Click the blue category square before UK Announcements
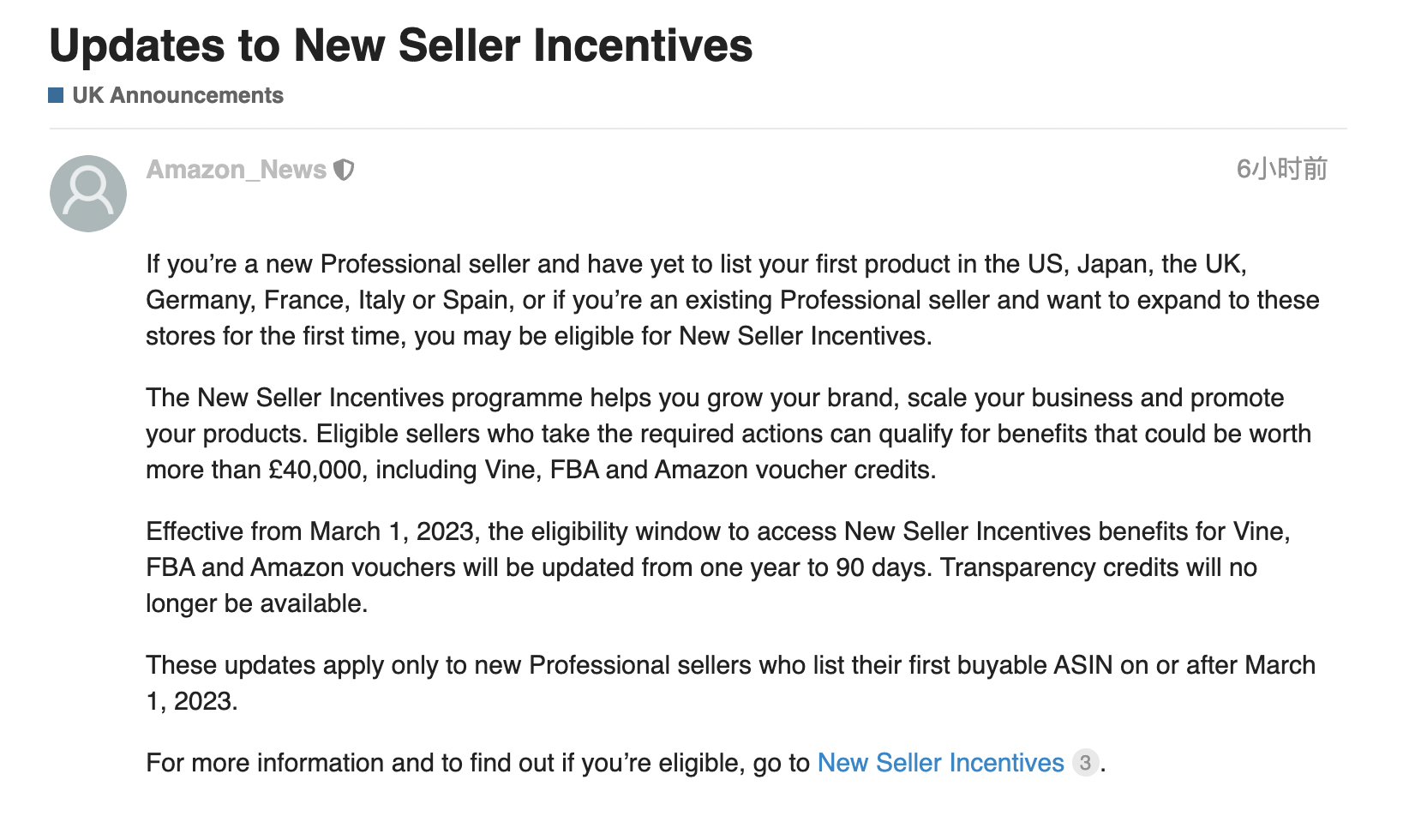This screenshot has width=1409, height=840. [57, 95]
